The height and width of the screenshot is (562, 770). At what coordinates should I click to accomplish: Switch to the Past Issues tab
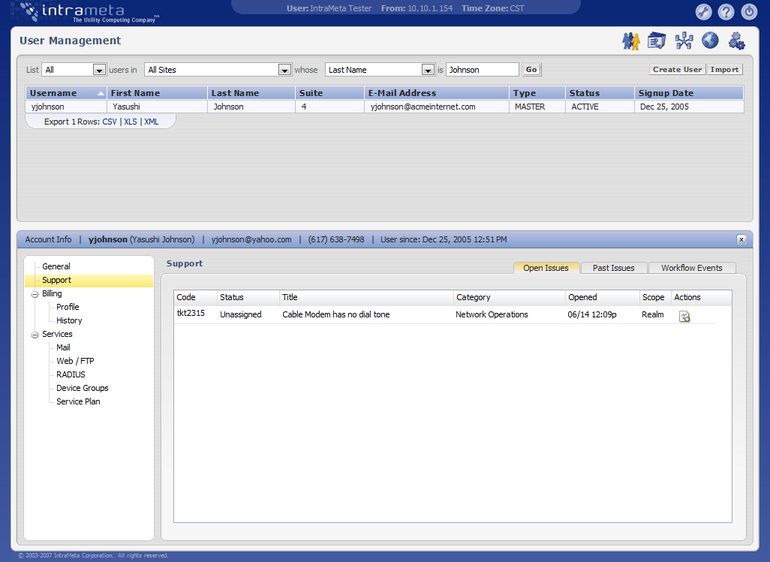(613, 268)
